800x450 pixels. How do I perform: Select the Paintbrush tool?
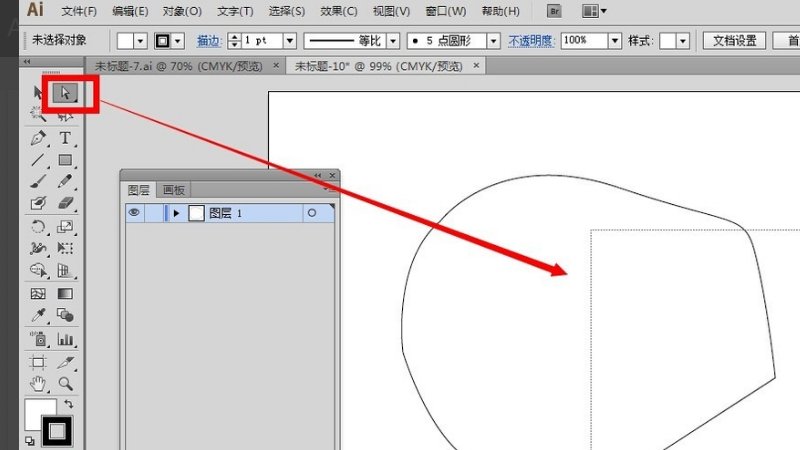(x=38, y=182)
